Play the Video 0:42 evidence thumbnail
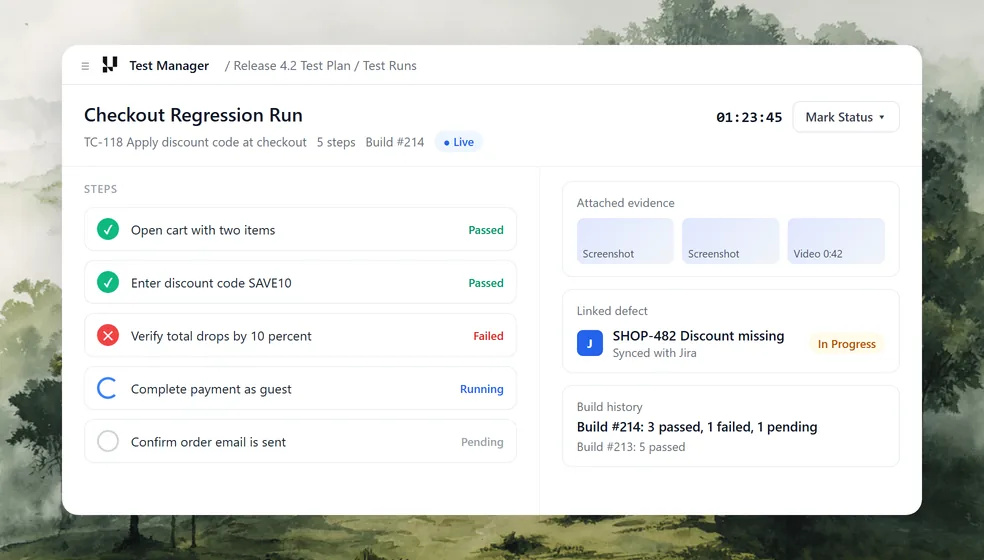This screenshot has height=560, width=984. [836, 241]
